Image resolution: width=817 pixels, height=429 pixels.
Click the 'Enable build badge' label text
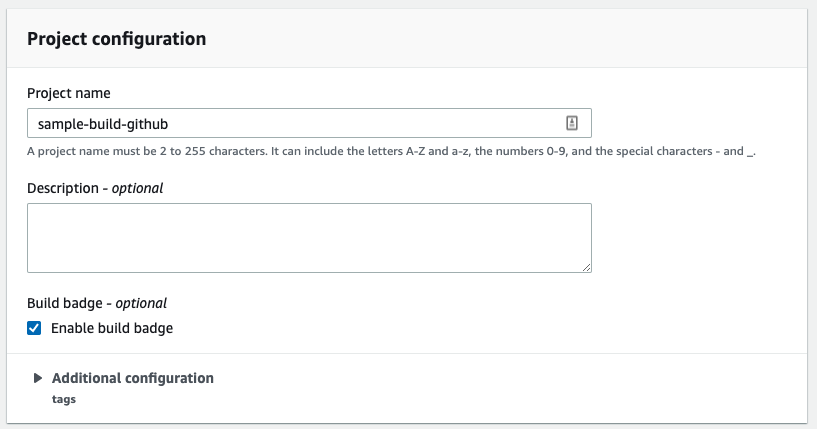pos(112,327)
